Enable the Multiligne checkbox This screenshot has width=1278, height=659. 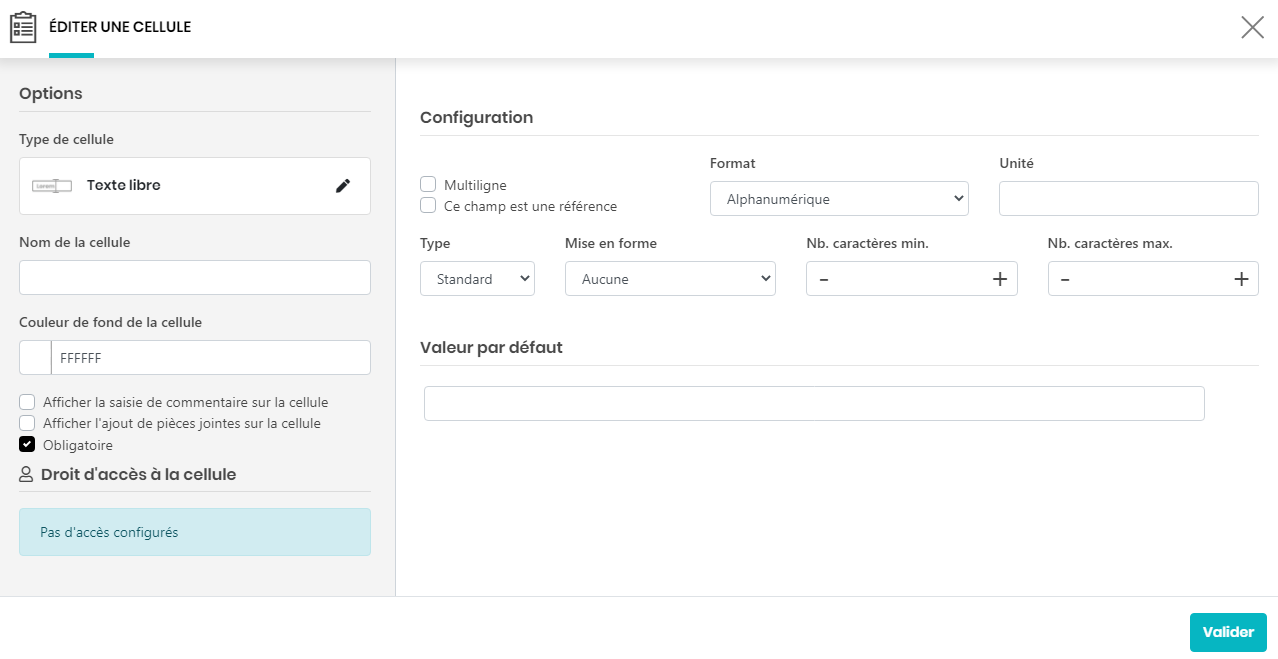click(428, 184)
